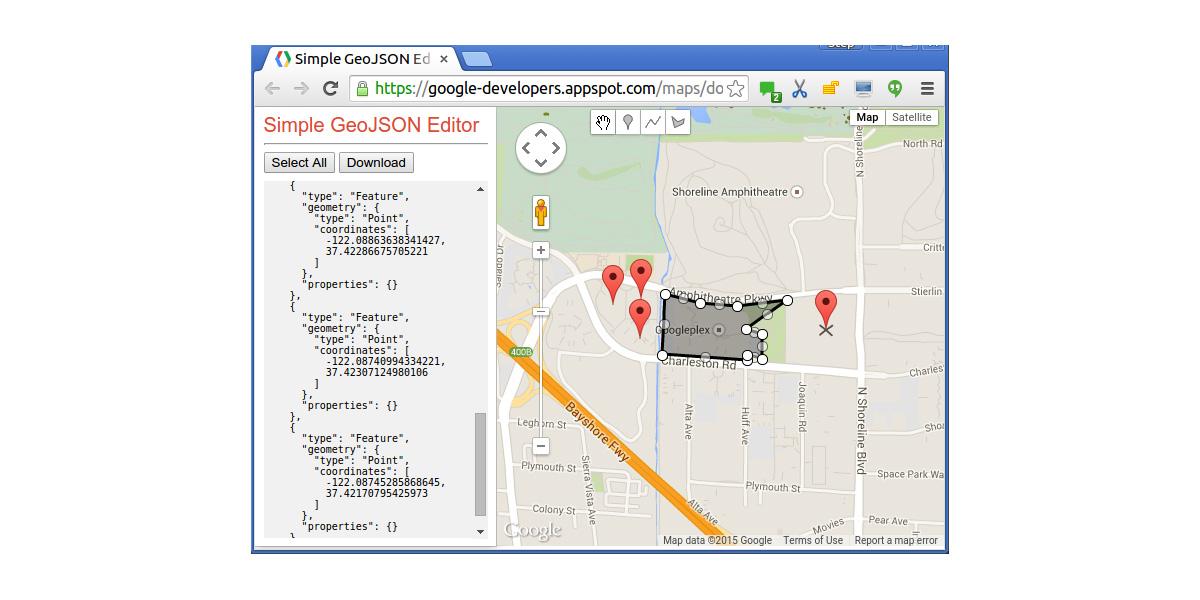Open the green chat extension with badge 2
1200x600 pixels.
tap(768, 90)
